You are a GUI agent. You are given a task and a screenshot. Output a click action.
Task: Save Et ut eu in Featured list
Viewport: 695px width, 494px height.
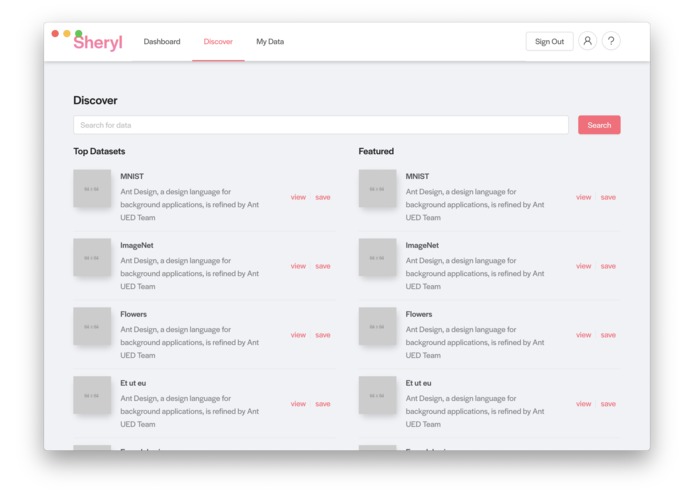point(608,404)
